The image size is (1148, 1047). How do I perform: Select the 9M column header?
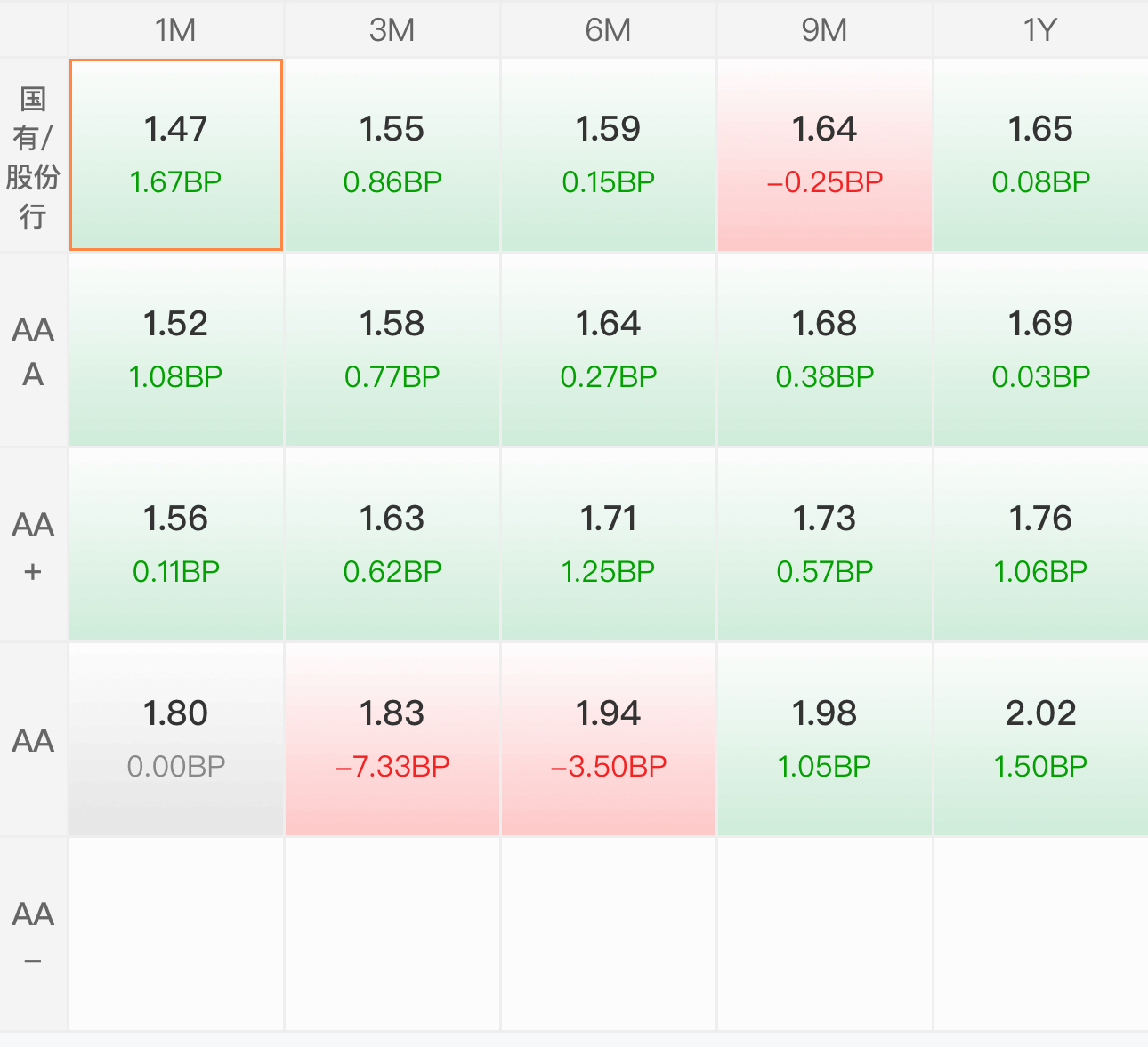click(825, 29)
